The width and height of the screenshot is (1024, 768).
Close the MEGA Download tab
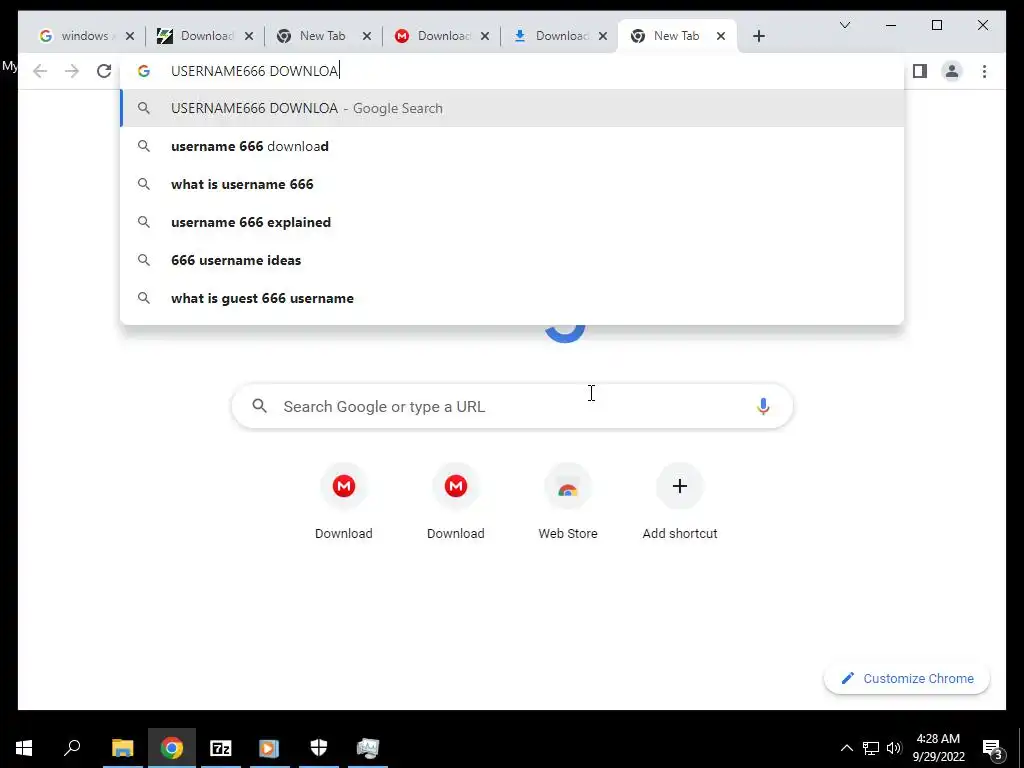pos(485,36)
